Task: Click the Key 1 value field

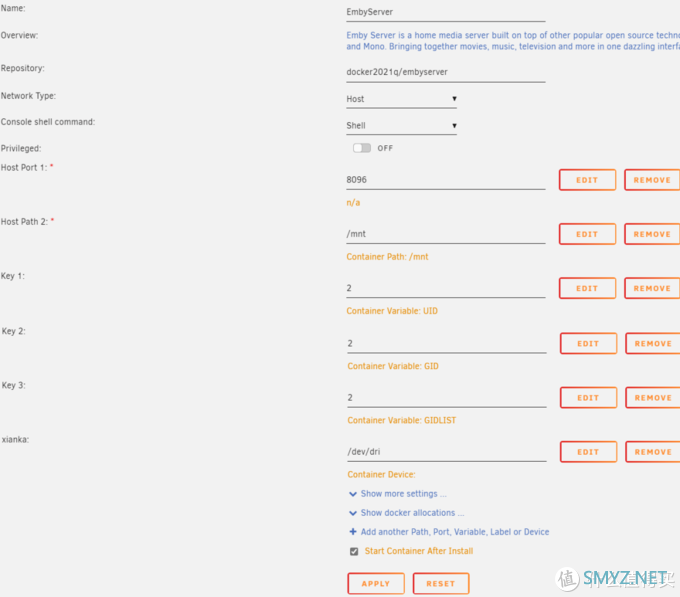Action: [x=445, y=288]
